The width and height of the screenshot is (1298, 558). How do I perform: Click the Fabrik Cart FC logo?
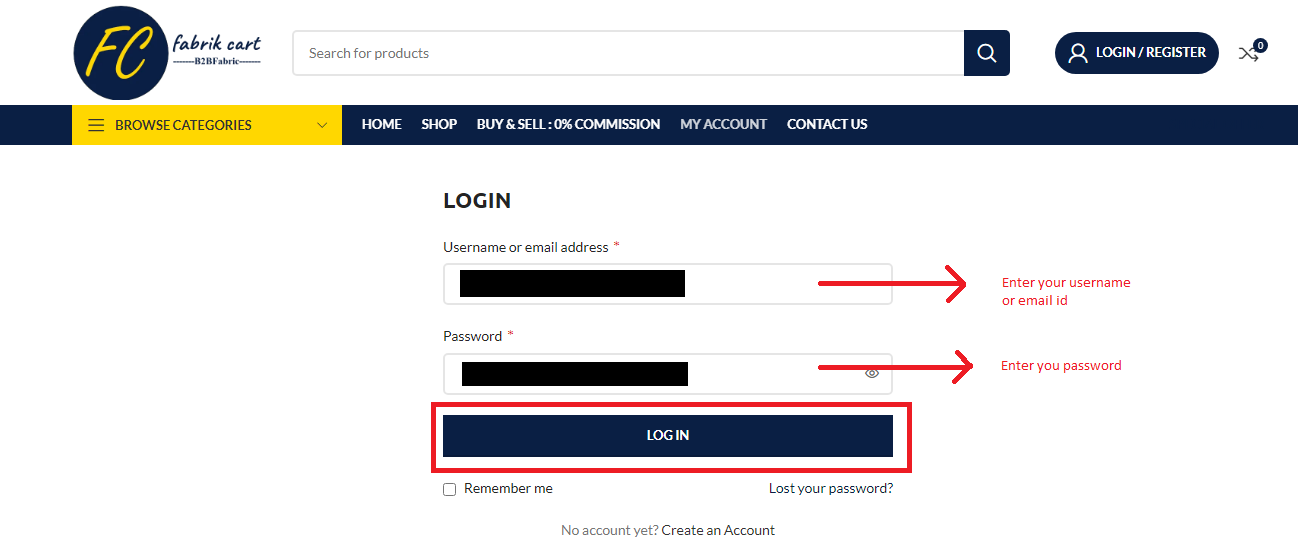168,53
